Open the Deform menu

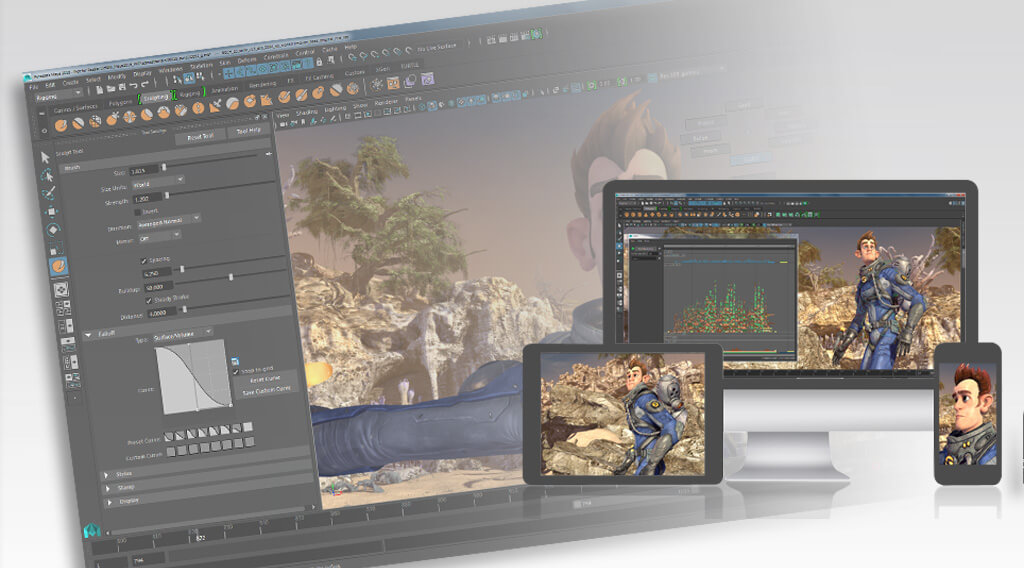248,60
